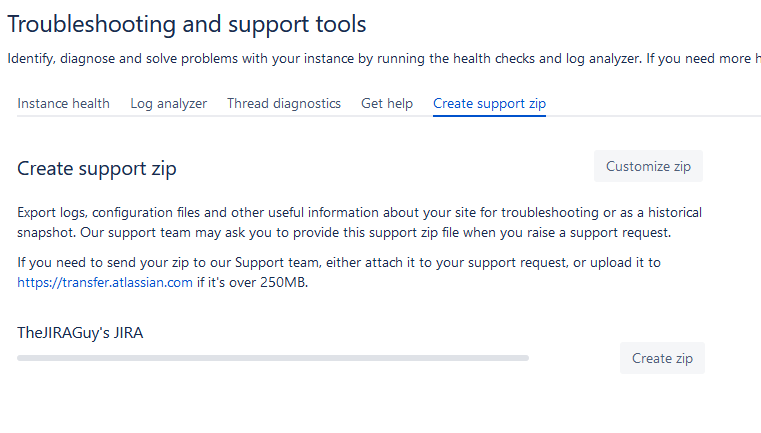
Task: Open the Instance health tab
Action: coord(63,103)
